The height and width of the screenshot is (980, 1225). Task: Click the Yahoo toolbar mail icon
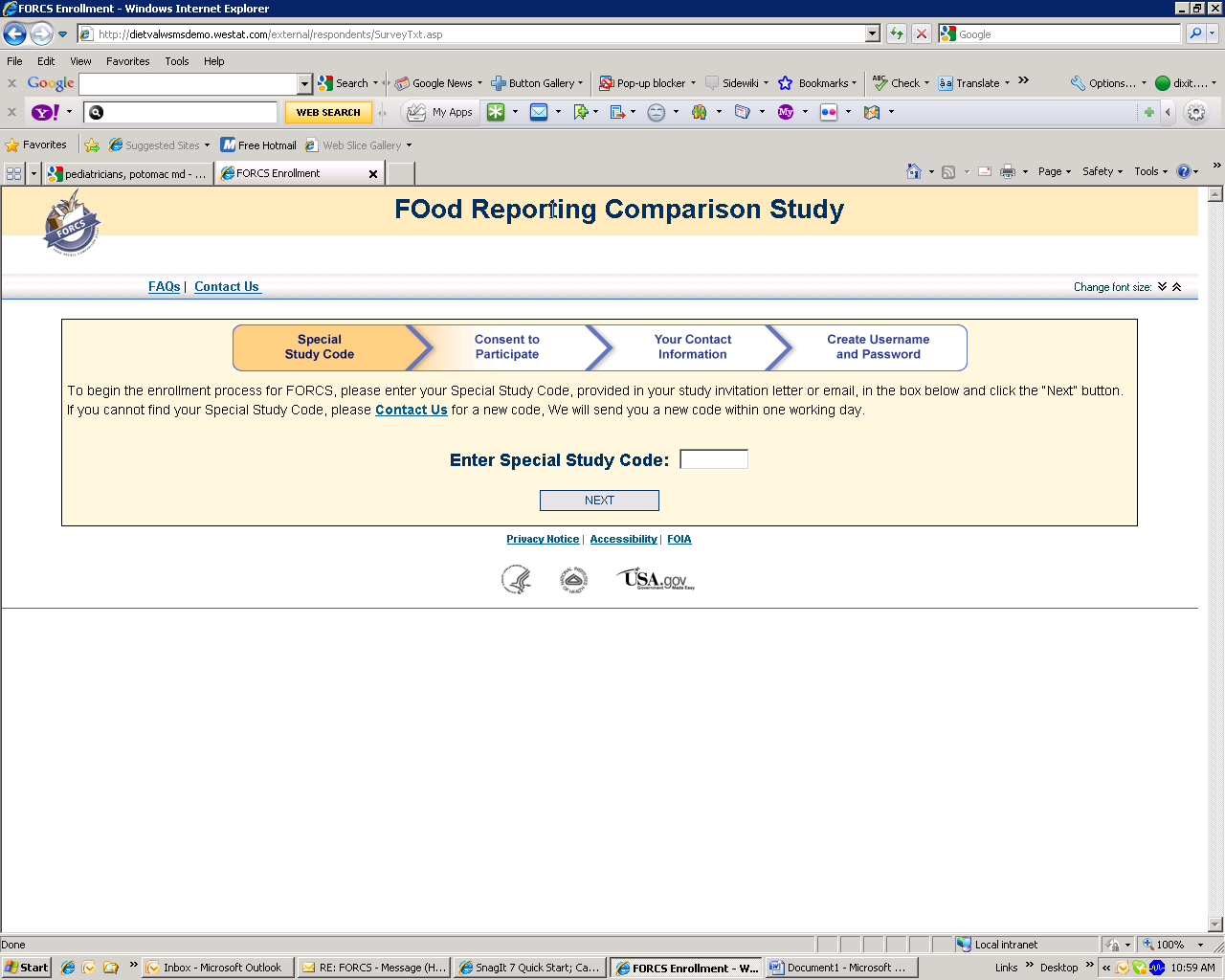pos(539,112)
